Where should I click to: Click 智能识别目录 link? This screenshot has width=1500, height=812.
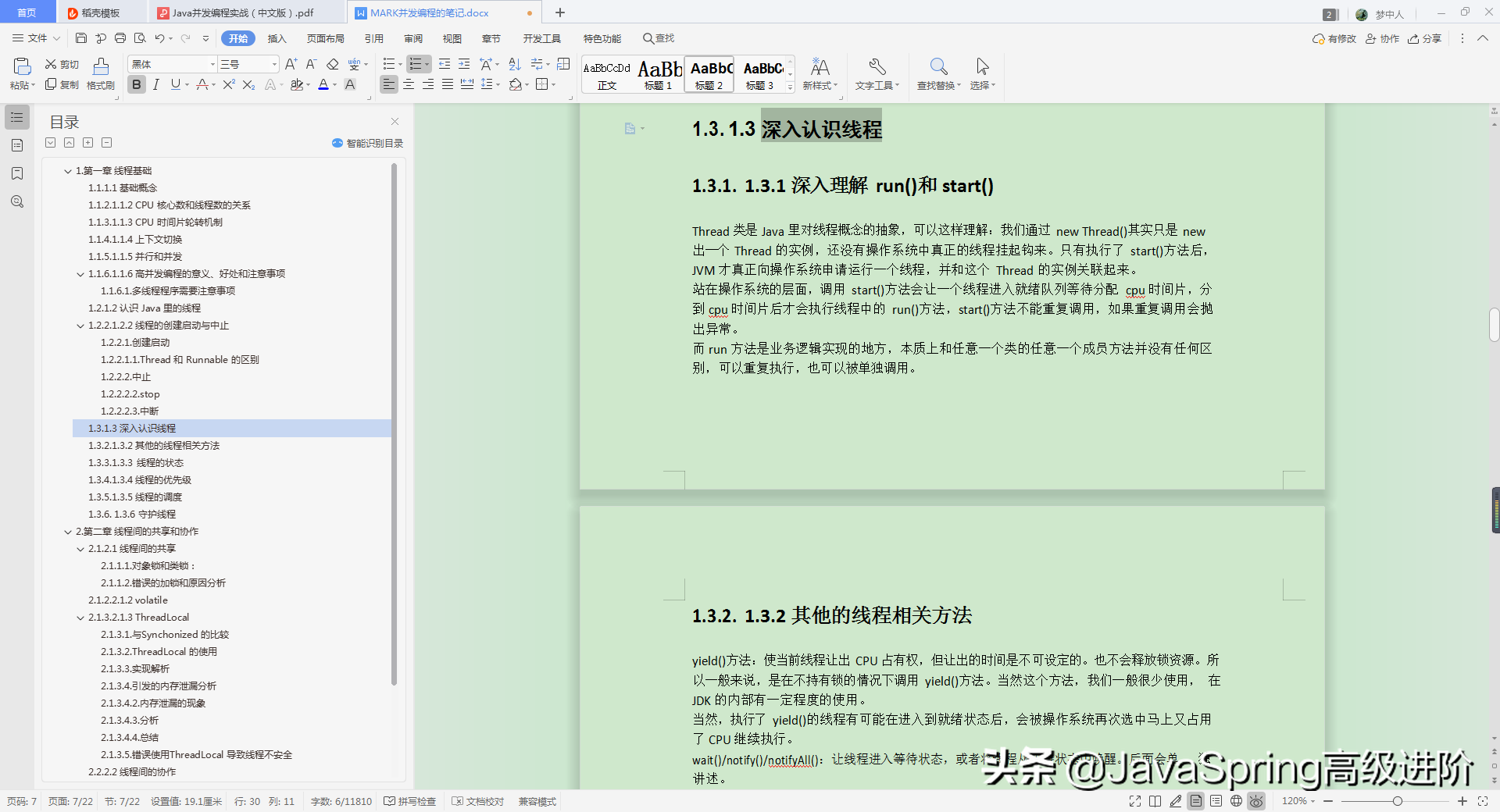368,143
